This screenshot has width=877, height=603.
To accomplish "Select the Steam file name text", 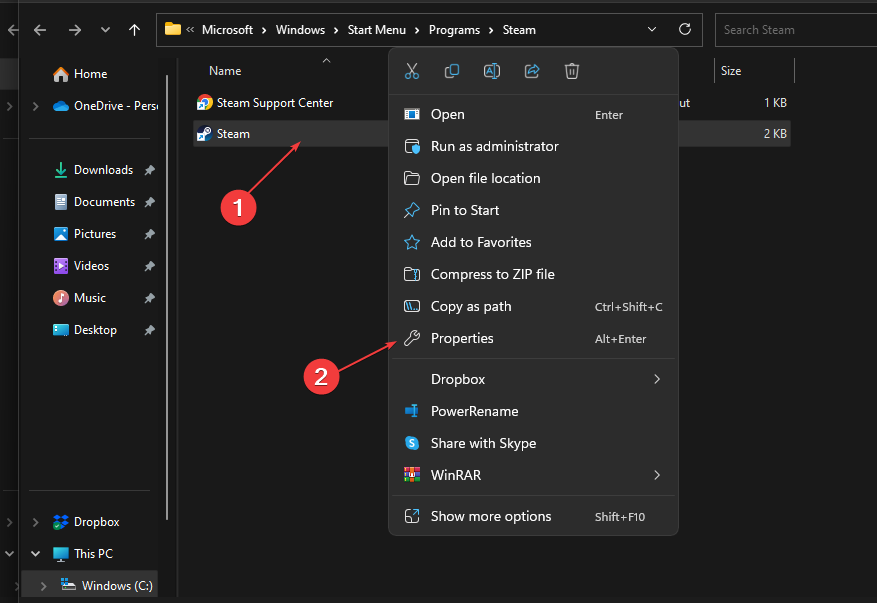I will click(233, 134).
